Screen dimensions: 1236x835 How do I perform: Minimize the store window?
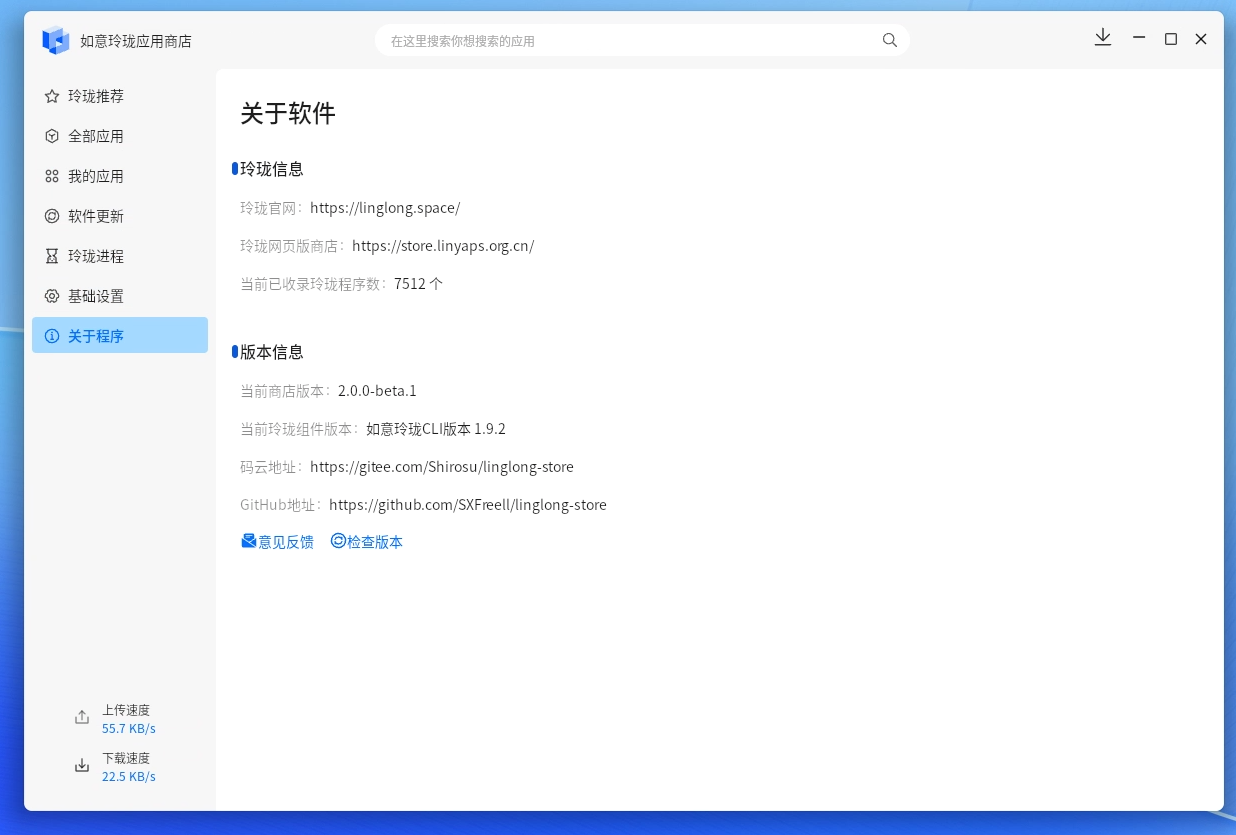tap(1139, 38)
